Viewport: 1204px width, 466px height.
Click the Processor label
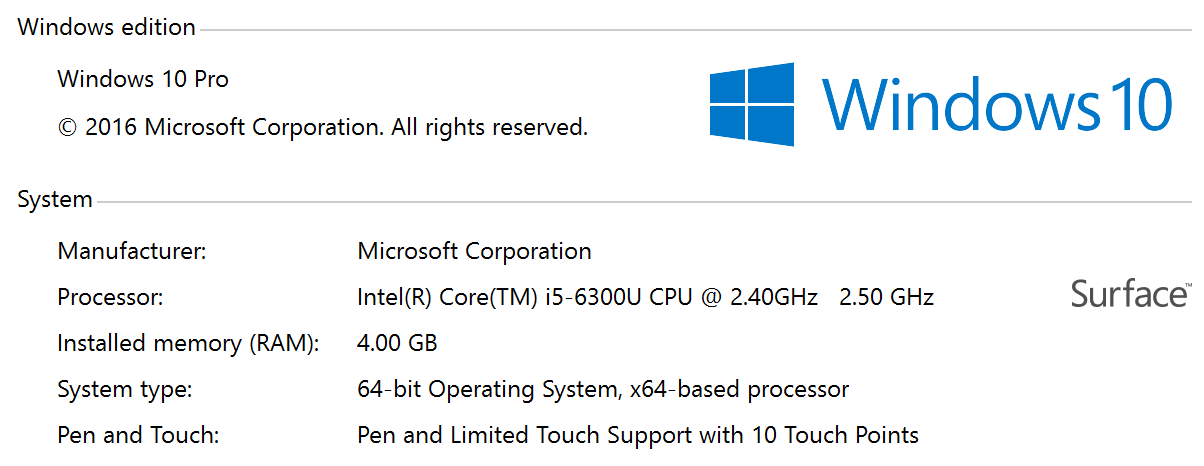(x=110, y=297)
